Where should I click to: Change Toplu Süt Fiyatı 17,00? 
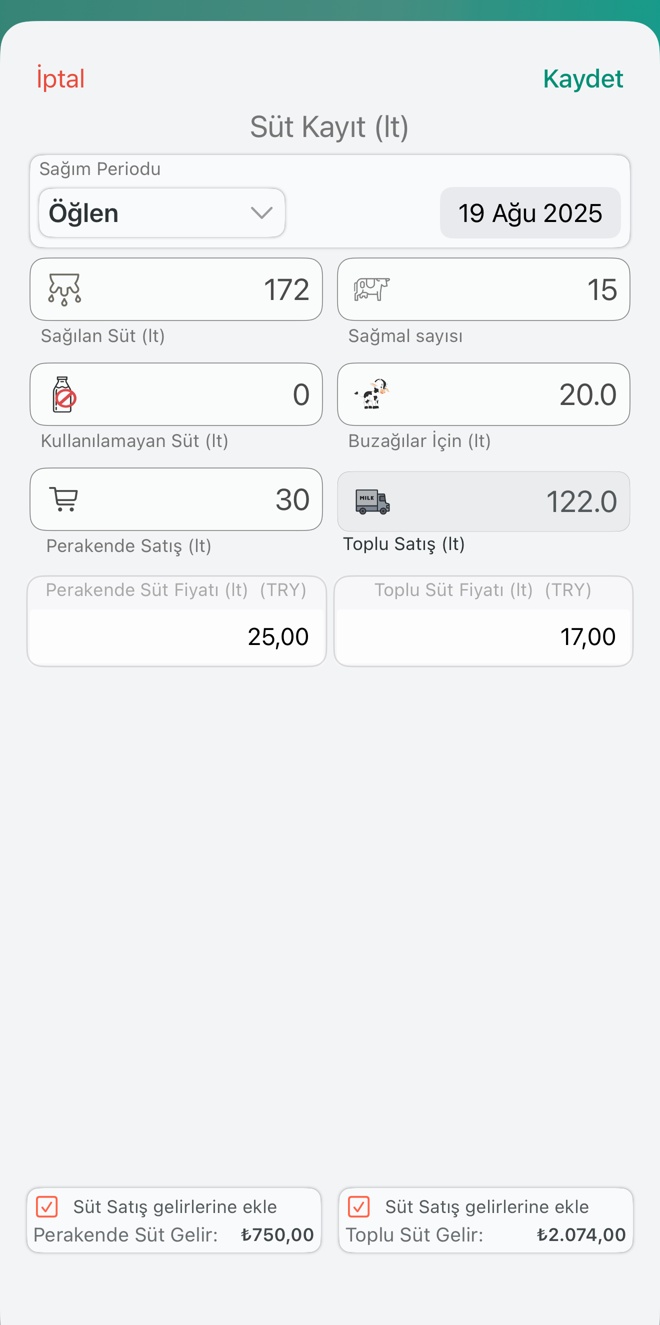click(x=484, y=637)
